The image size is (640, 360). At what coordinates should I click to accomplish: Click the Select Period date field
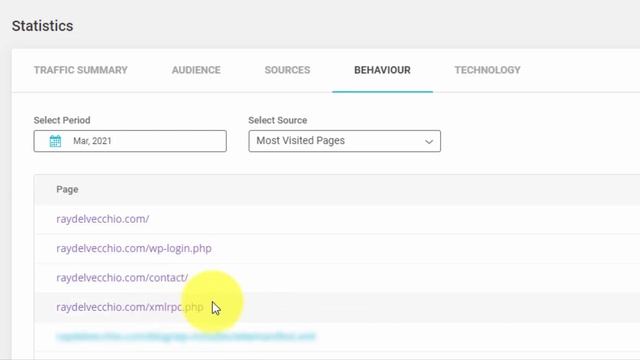click(130, 141)
